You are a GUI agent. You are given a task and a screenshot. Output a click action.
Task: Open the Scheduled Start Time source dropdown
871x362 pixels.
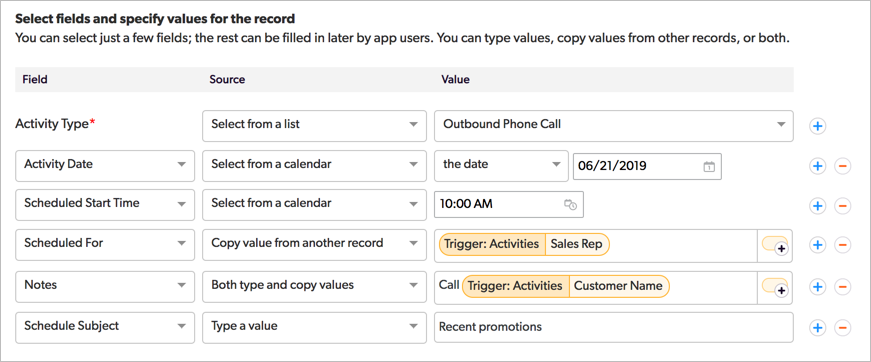pyautogui.click(x=314, y=205)
